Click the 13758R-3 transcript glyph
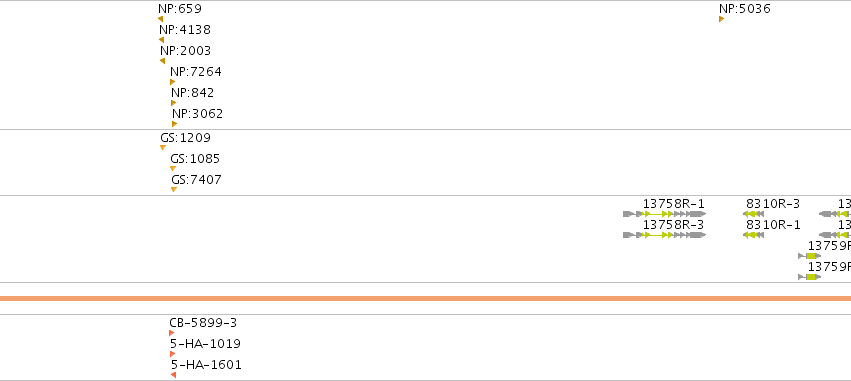Screen dimensions: 851x381 (664, 235)
